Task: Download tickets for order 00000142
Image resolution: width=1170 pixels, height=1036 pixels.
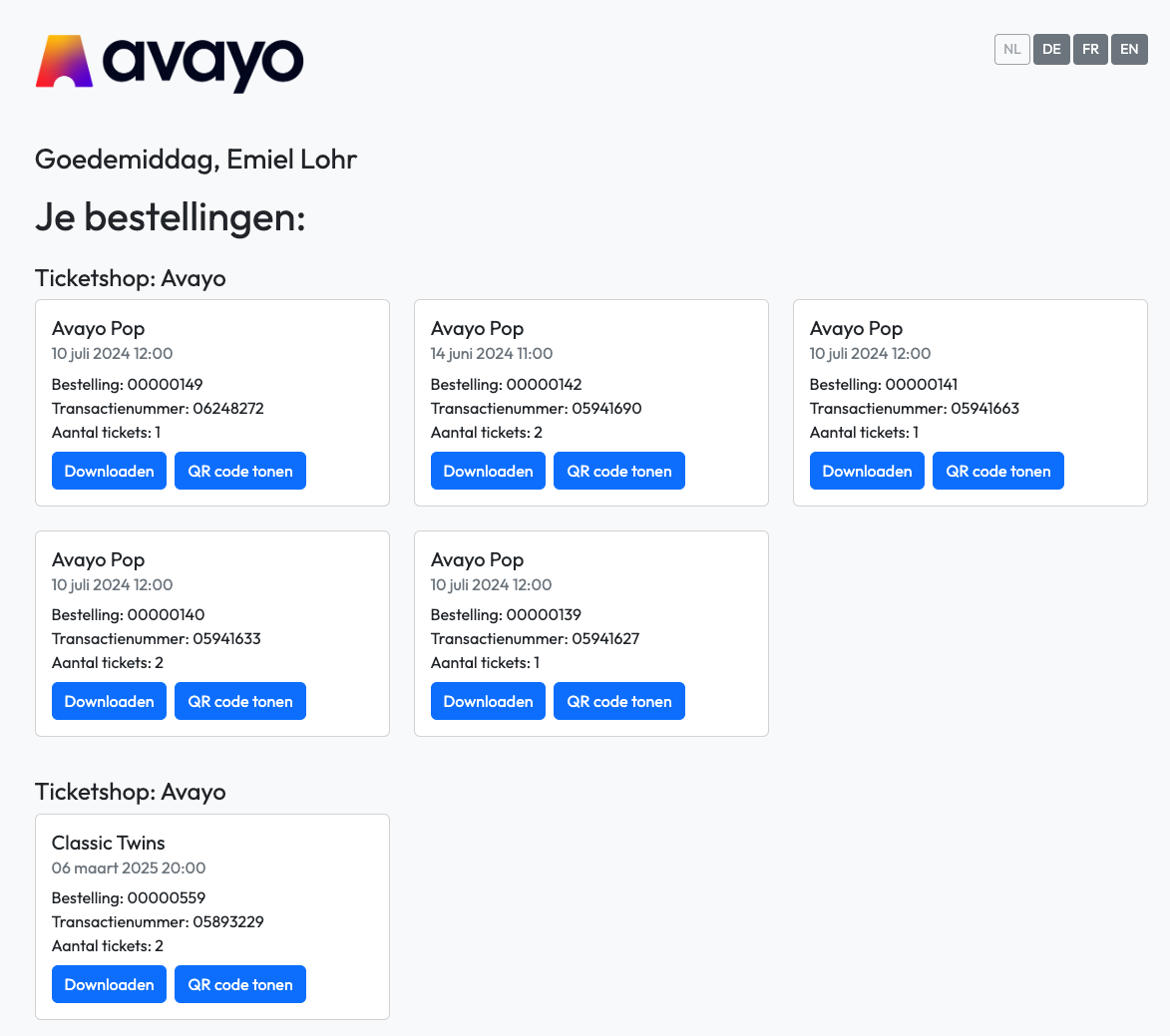Action: pyautogui.click(x=488, y=471)
